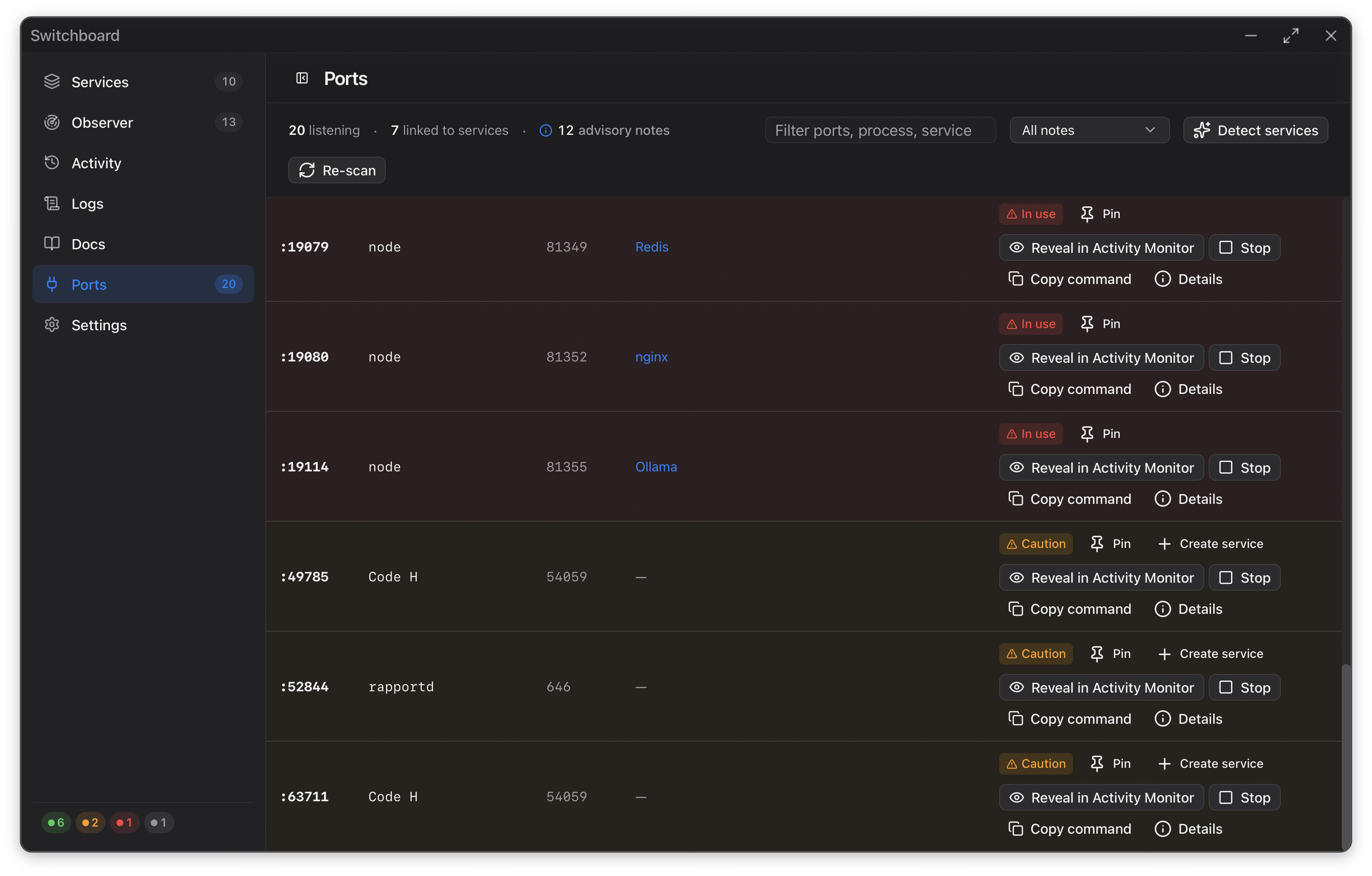1372x876 pixels.
Task: Pin port 19114
Action: pos(1100,434)
